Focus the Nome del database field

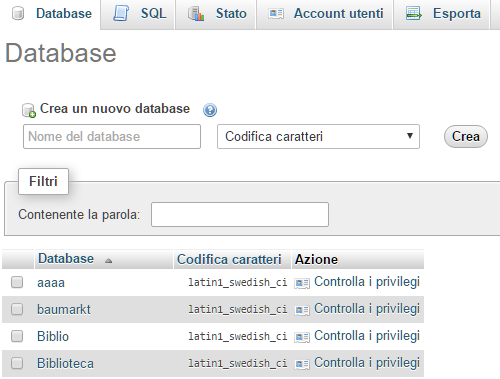pyautogui.click(x=112, y=137)
